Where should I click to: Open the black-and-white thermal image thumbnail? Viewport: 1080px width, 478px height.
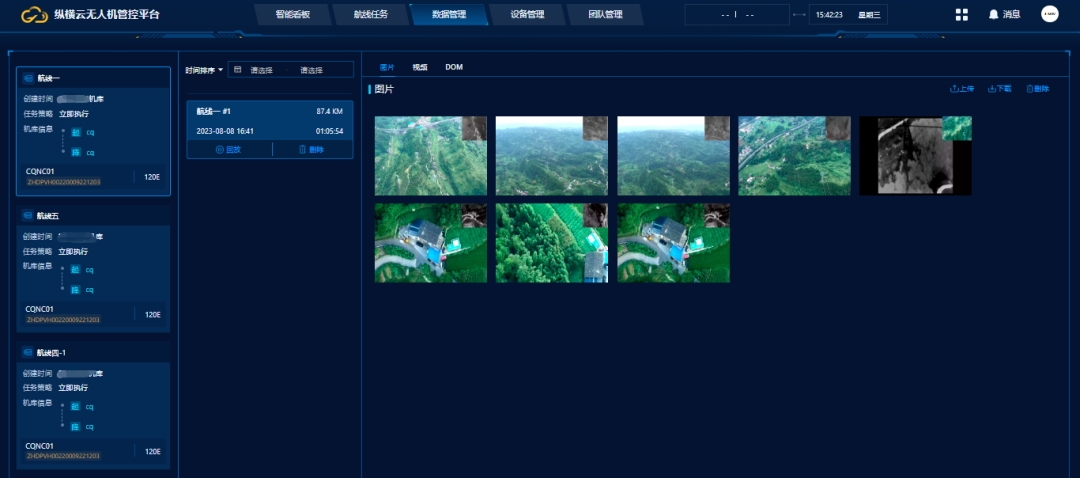point(915,155)
